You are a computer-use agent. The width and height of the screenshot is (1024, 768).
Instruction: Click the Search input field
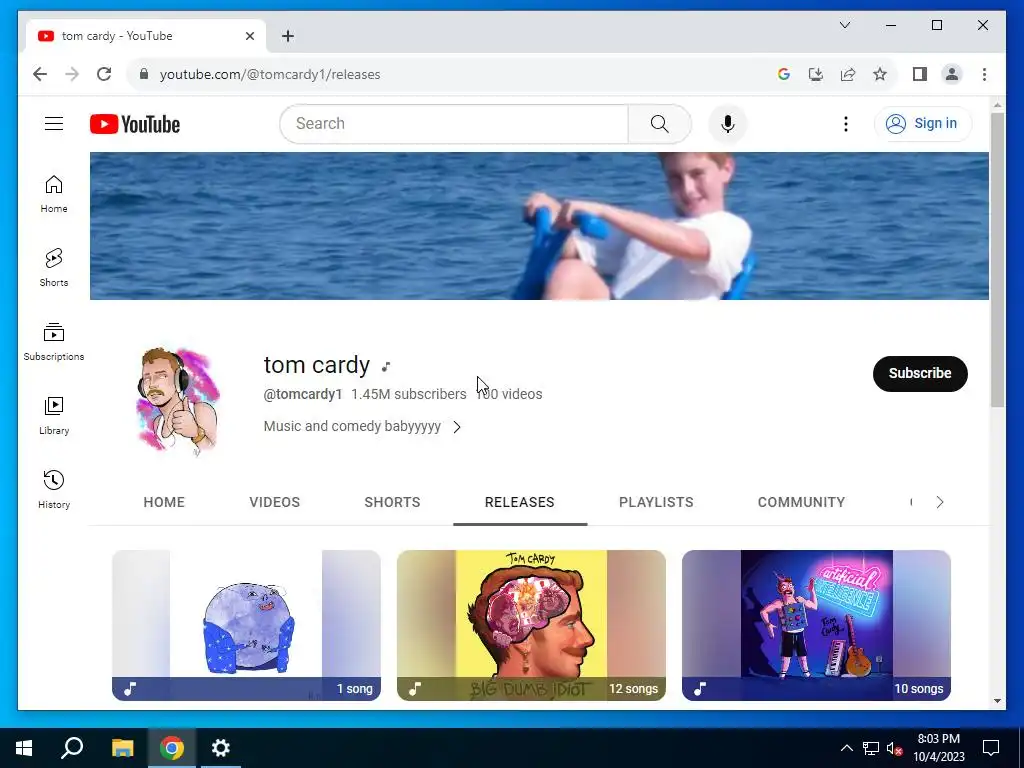click(x=454, y=123)
